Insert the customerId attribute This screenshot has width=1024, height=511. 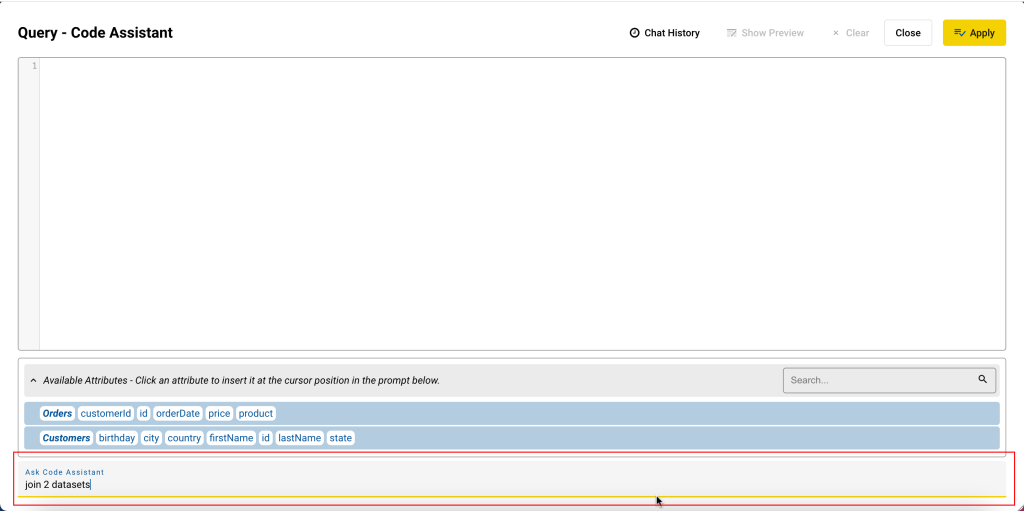(x=106, y=413)
